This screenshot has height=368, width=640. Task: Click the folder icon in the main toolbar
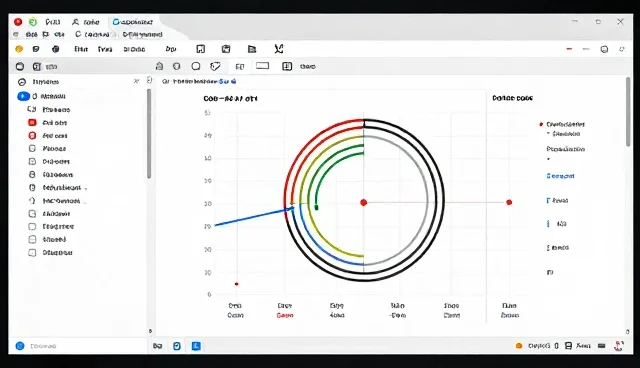(x=252, y=49)
